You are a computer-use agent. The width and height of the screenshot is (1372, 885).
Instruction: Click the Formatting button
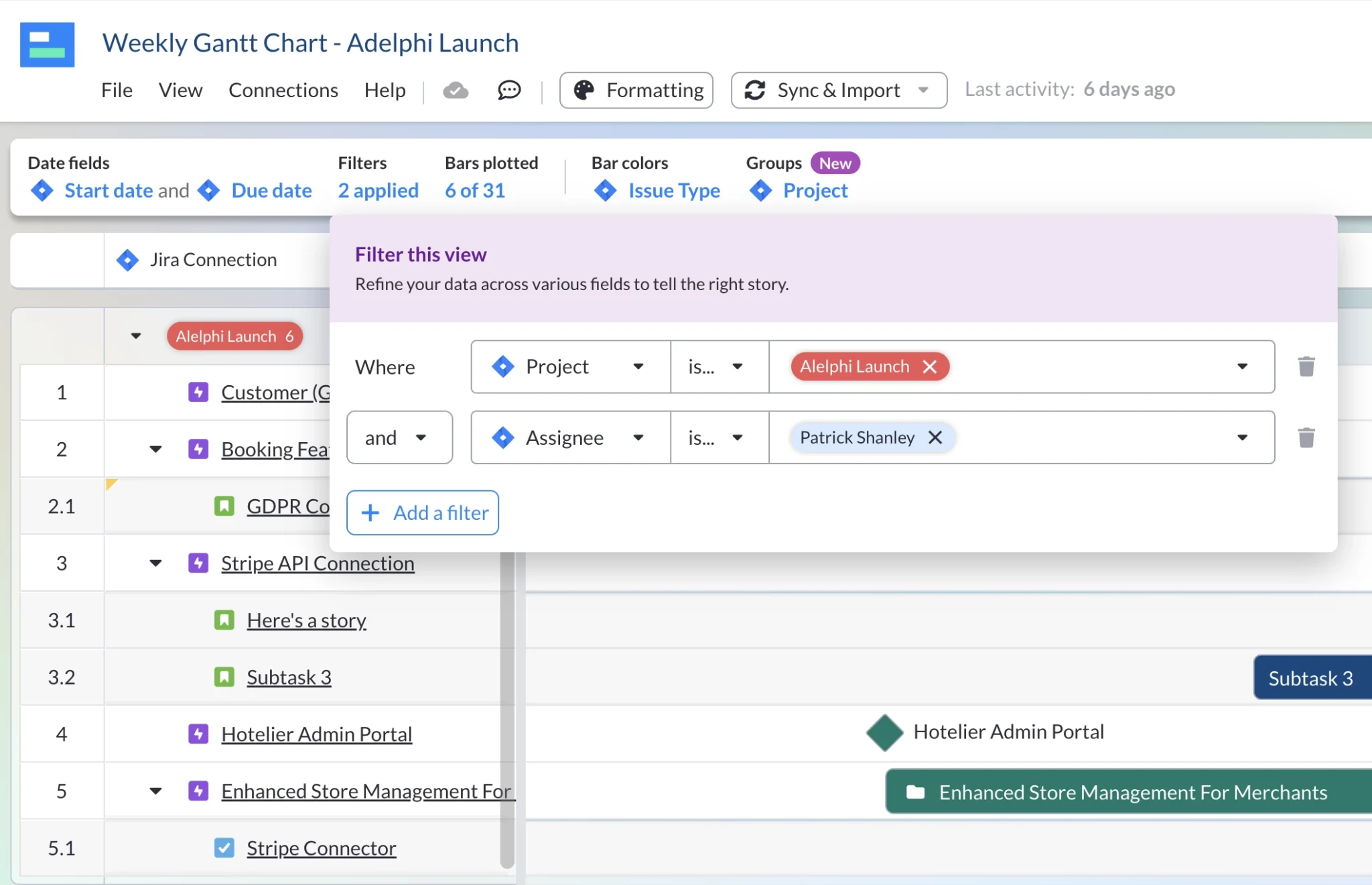click(636, 90)
